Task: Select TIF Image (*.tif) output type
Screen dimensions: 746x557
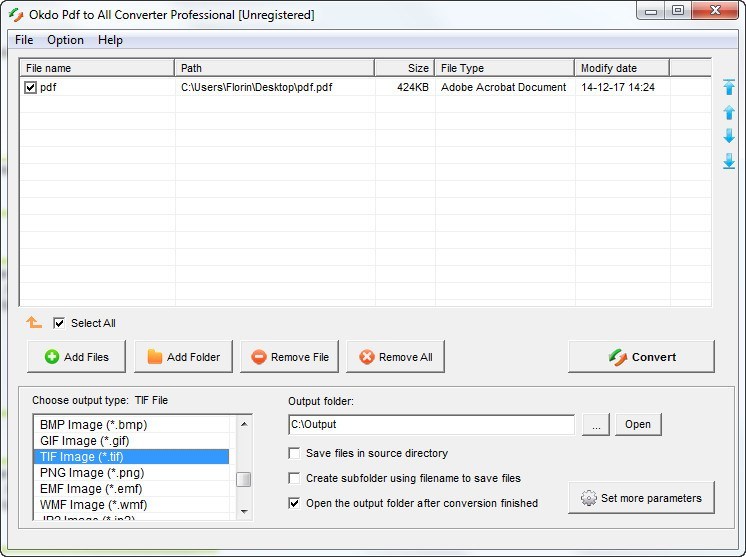Action: pos(131,457)
